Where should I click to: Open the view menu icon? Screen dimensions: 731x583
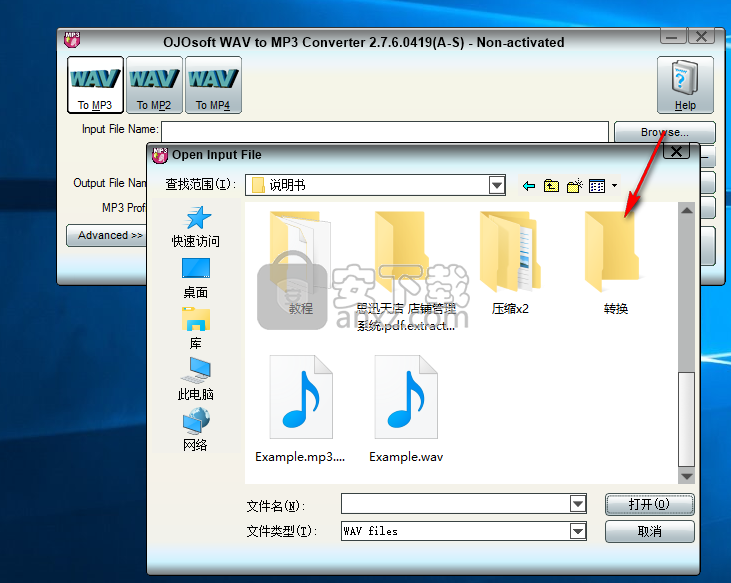597,186
